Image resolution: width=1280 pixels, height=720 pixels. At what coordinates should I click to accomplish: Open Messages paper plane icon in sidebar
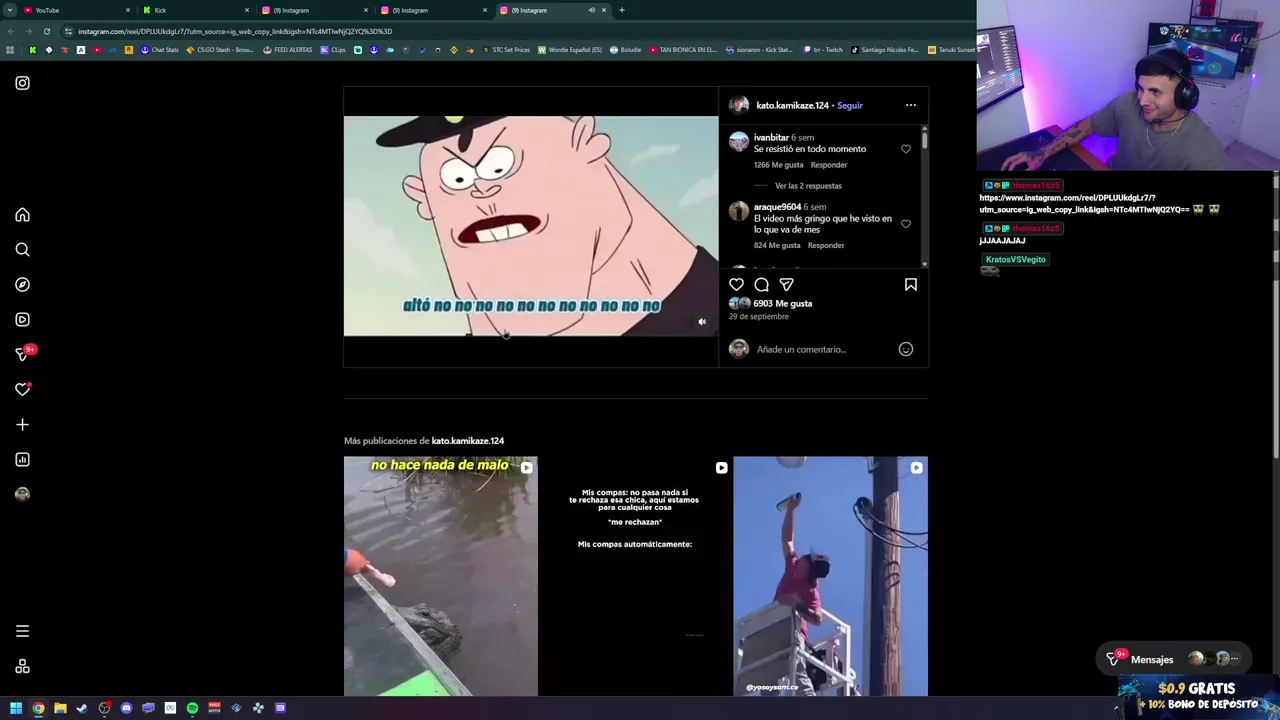pyautogui.click(x=22, y=355)
